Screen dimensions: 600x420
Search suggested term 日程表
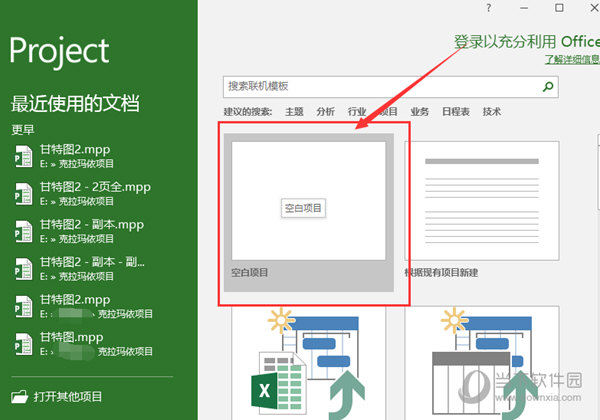[x=455, y=112]
